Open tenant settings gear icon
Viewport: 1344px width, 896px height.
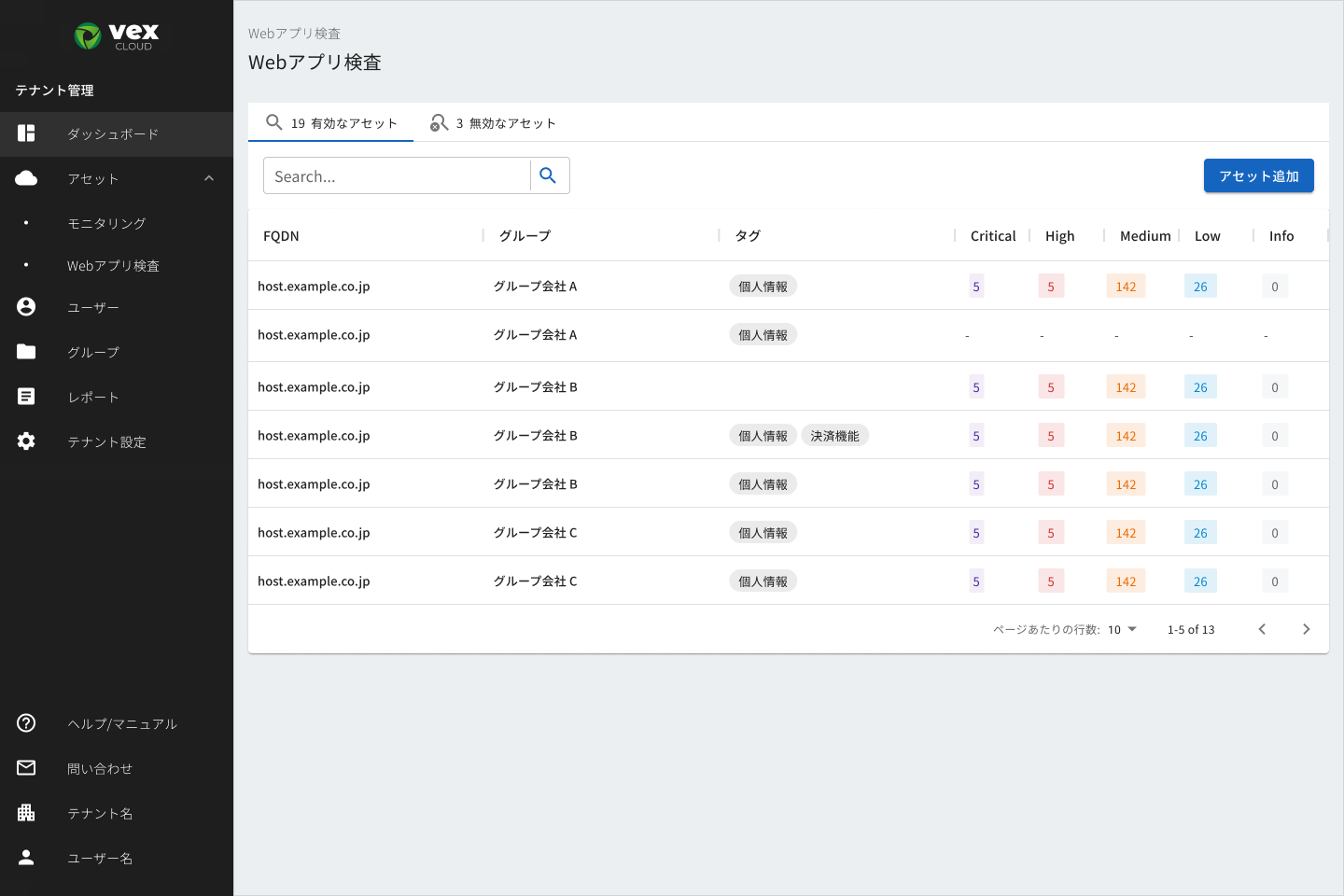point(26,441)
